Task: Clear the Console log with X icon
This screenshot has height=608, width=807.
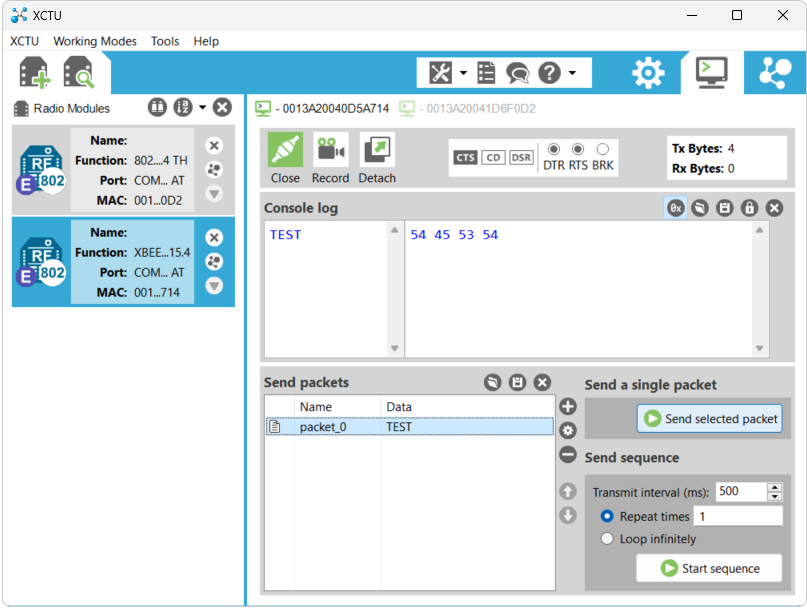Action: tap(774, 208)
